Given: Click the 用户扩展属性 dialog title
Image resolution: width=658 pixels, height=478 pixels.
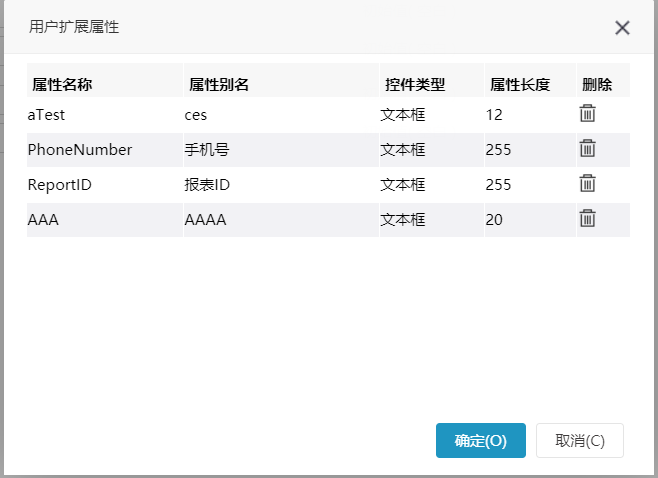Looking at the screenshot, I should point(74,27).
